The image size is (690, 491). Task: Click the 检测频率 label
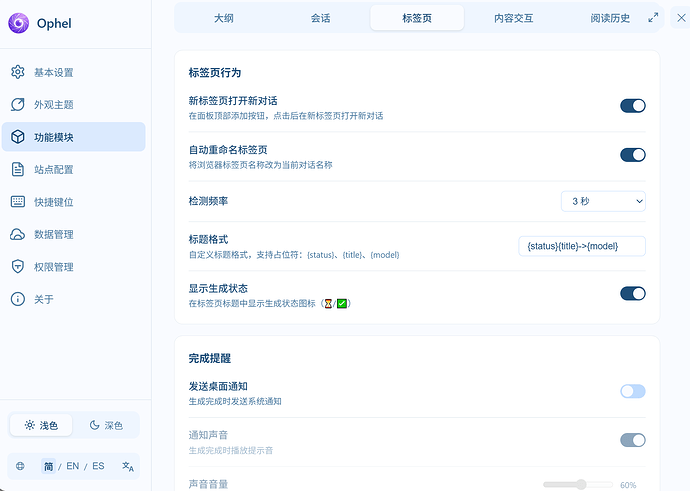(x=208, y=201)
